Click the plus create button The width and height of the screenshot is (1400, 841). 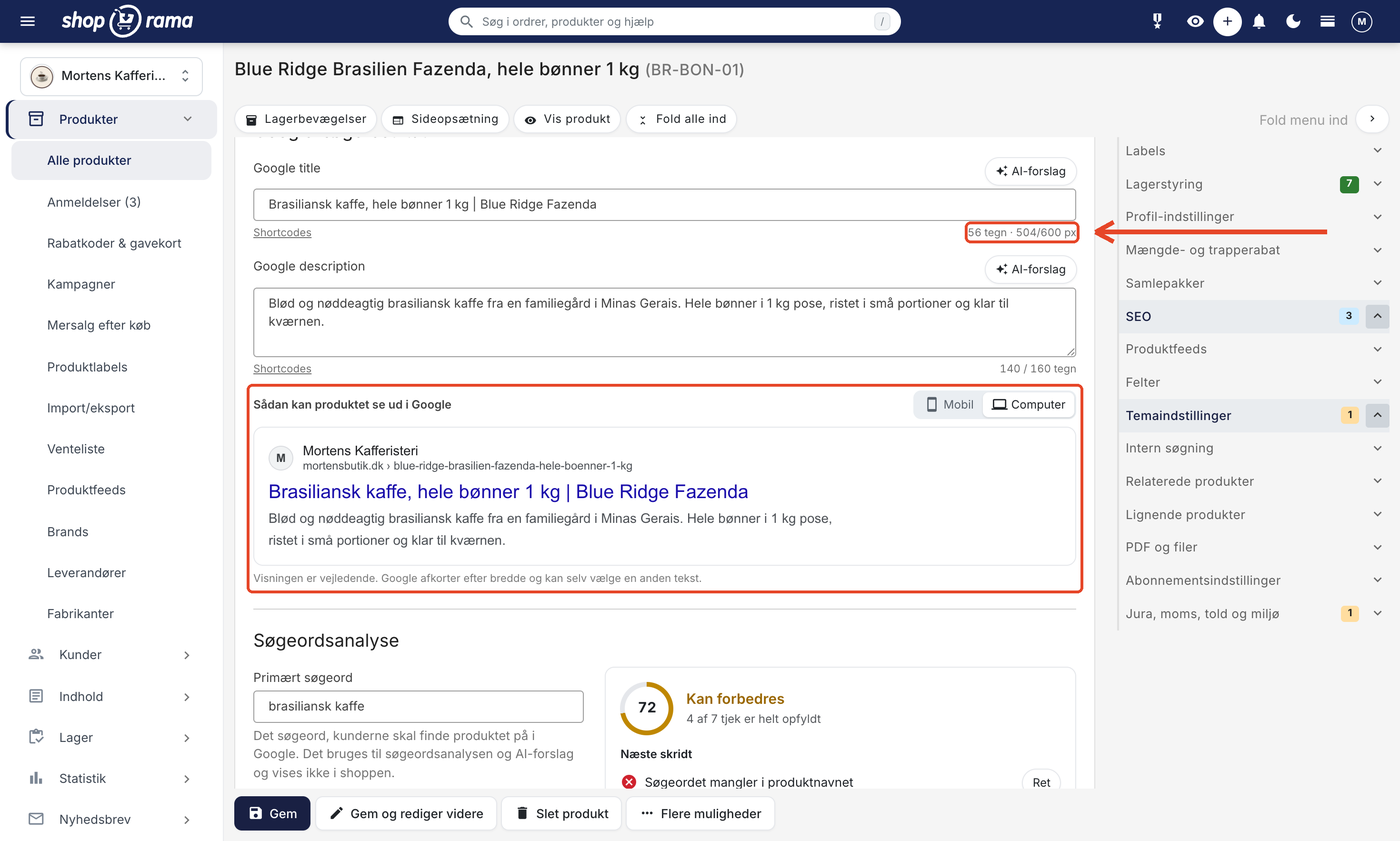click(x=1228, y=21)
